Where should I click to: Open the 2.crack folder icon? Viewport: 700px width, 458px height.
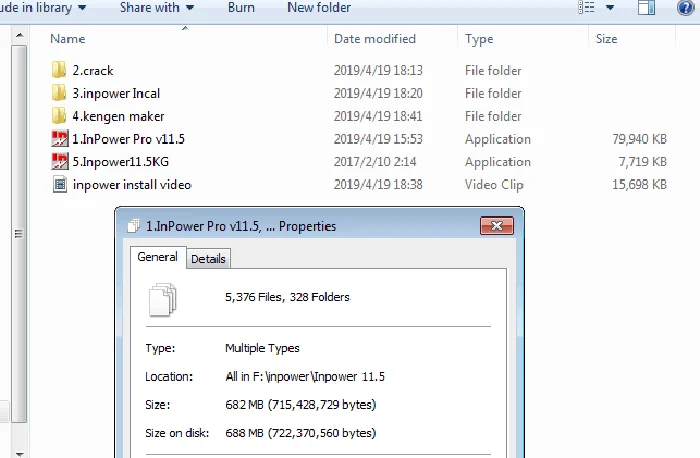[59, 70]
